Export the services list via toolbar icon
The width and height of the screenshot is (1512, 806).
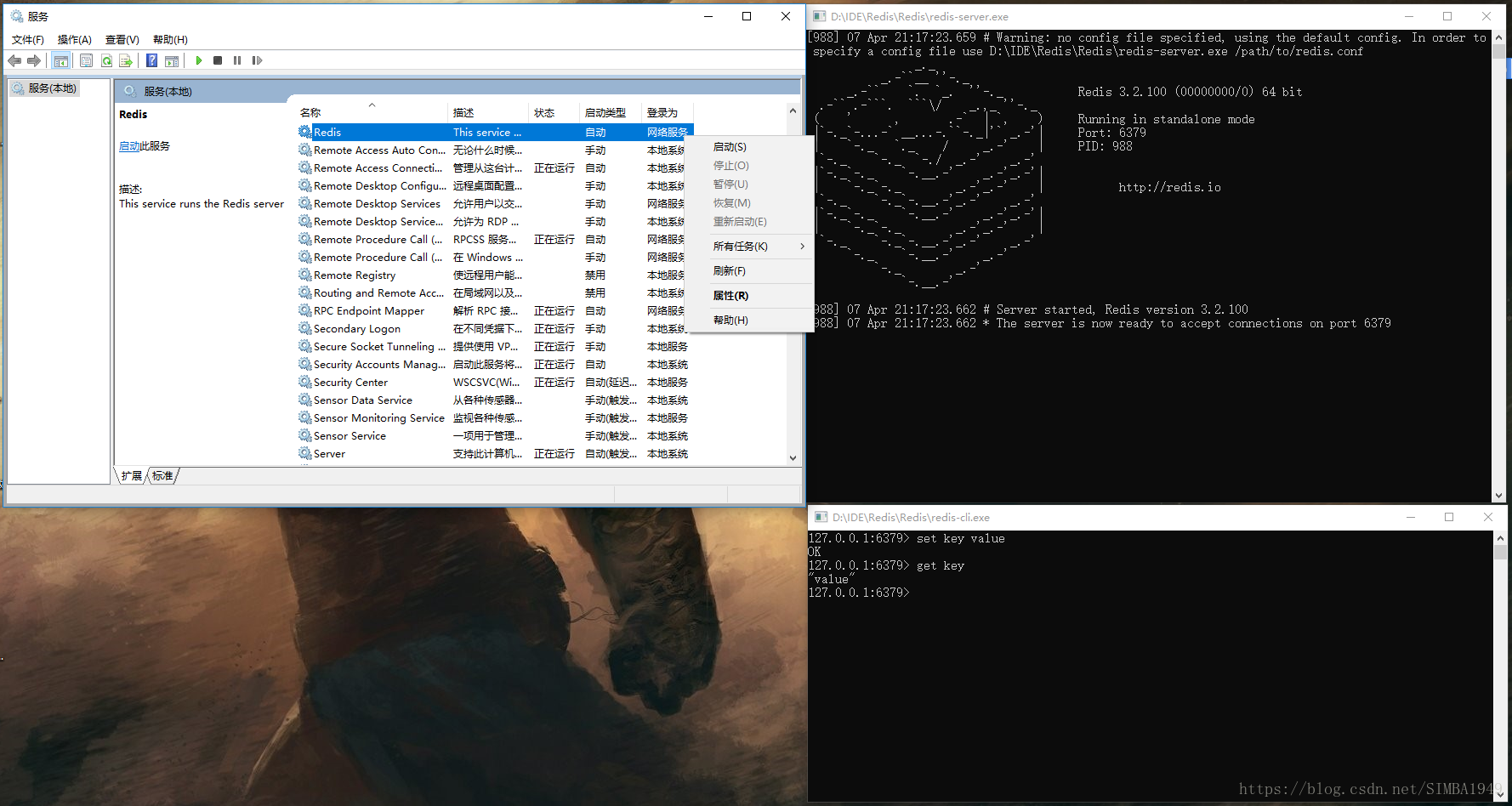(x=126, y=60)
